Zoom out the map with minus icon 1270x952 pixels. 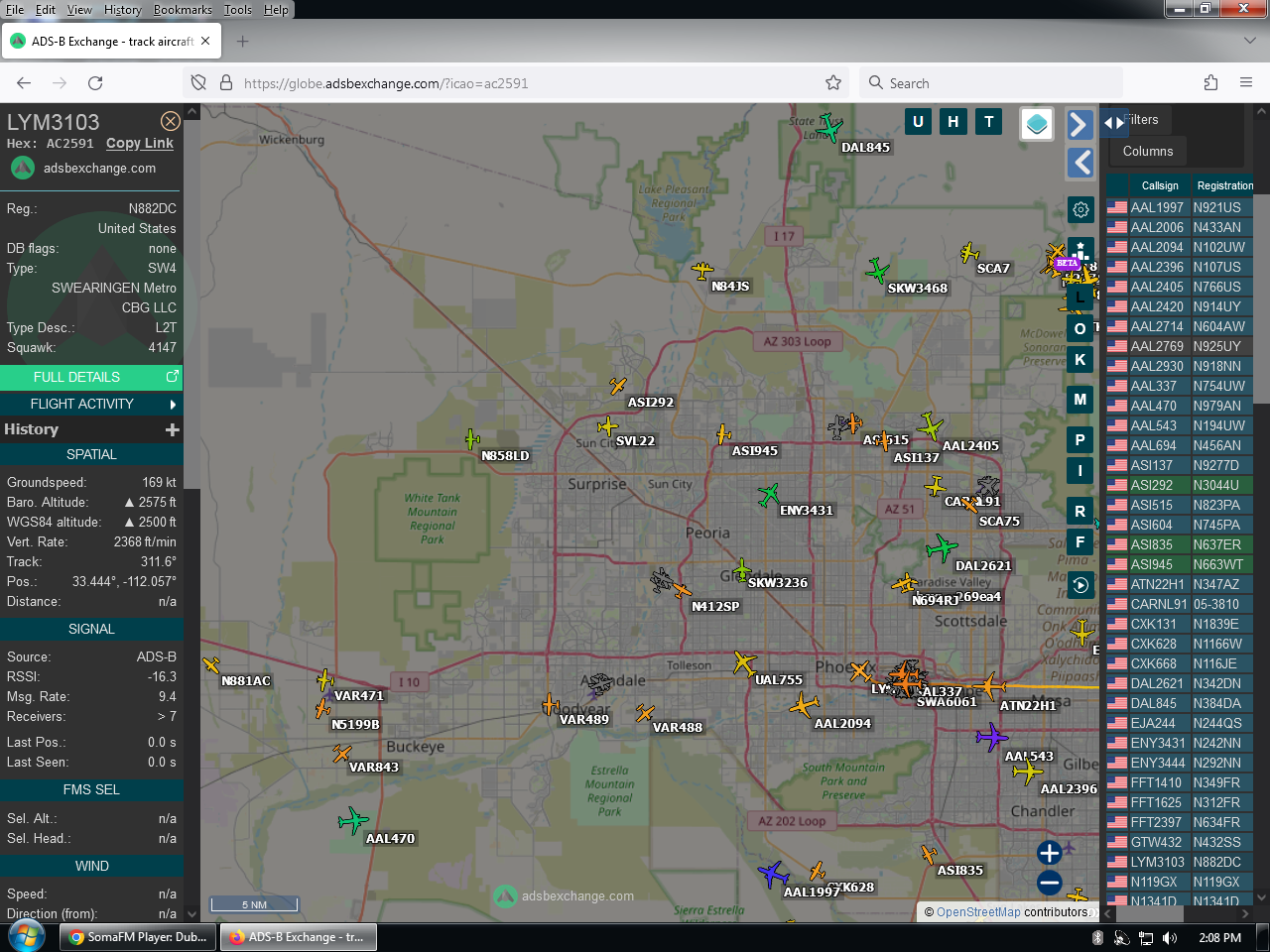1050,883
